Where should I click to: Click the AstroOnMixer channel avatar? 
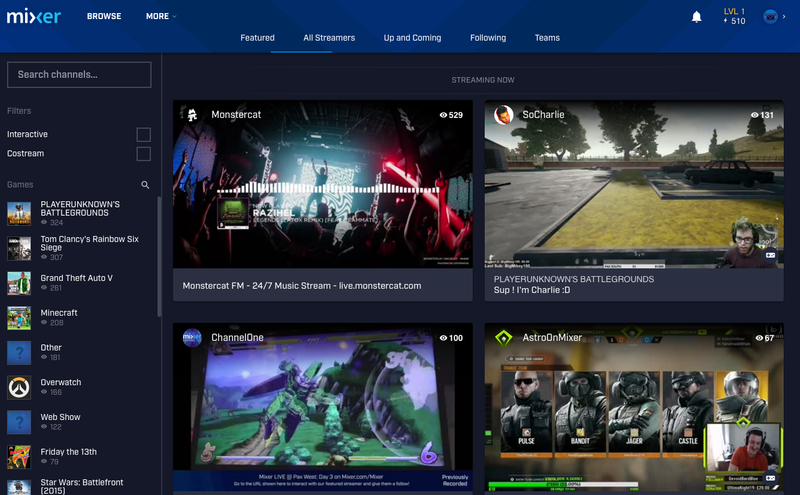pos(504,338)
